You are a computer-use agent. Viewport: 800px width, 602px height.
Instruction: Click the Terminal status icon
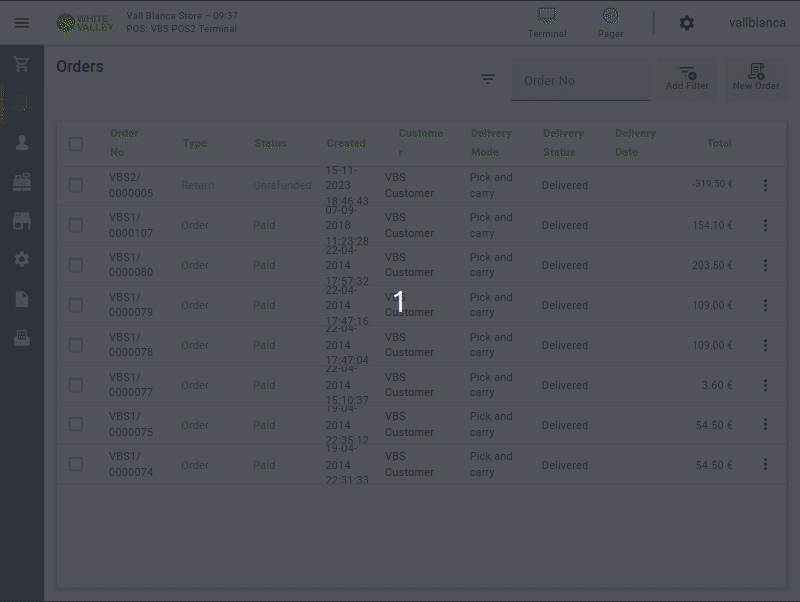pos(547,22)
